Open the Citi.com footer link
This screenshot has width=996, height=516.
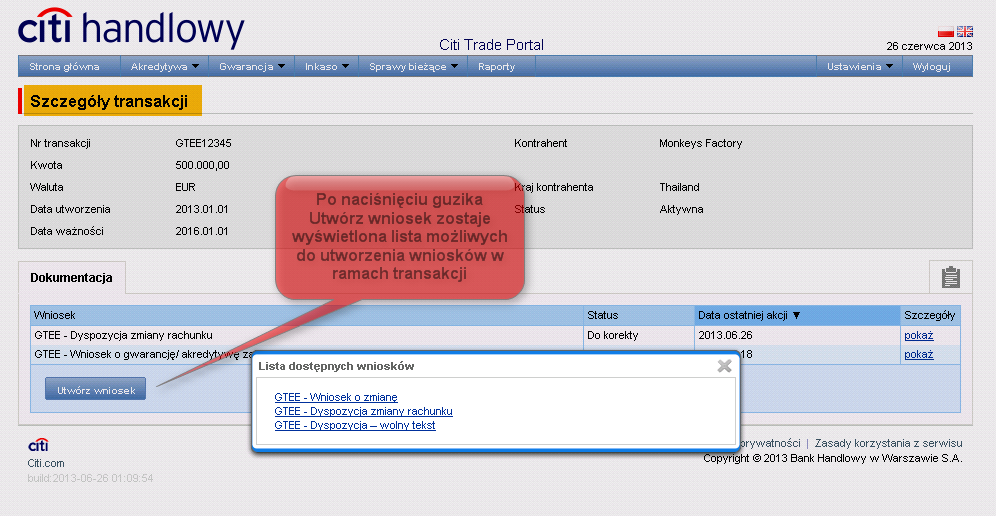pyautogui.click(x=46, y=463)
